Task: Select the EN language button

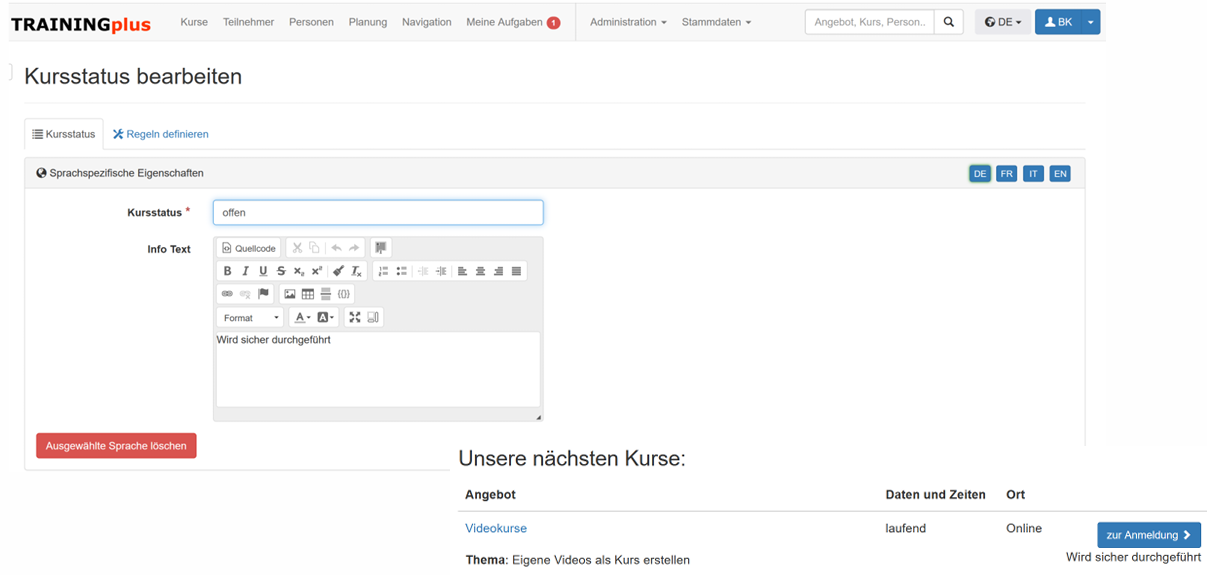Action: [1060, 174]
